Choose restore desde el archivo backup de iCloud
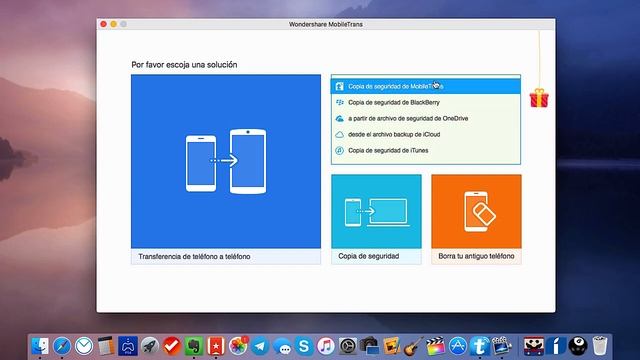Viewport: 640px width, 360px height. pyautogui.click(x=426, y=134)
